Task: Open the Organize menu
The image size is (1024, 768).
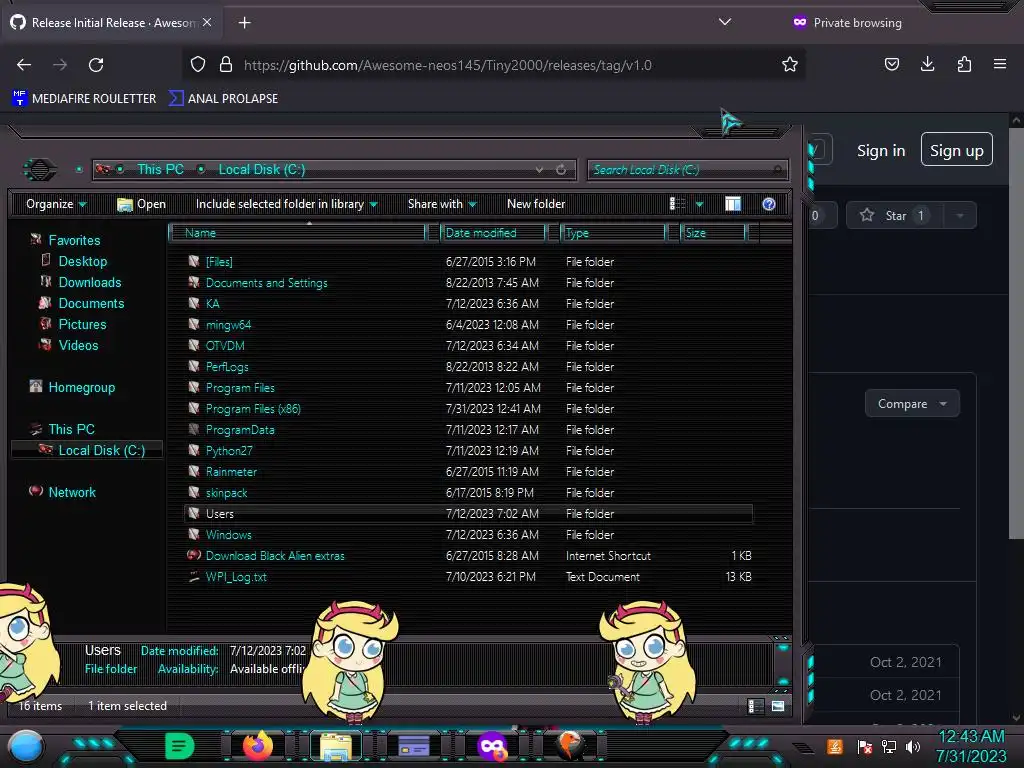Action: (x=56, y=204)
